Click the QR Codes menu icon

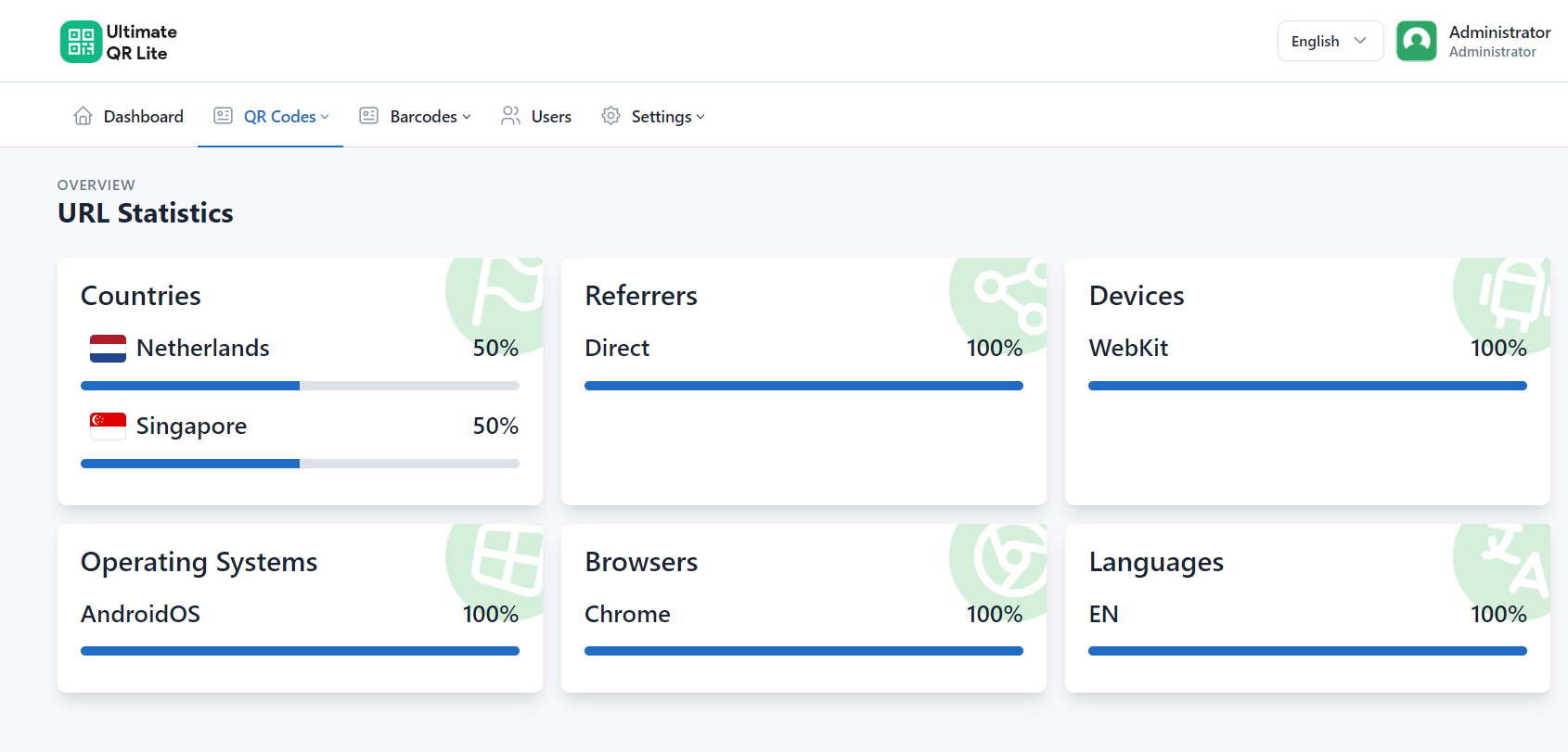223,116
